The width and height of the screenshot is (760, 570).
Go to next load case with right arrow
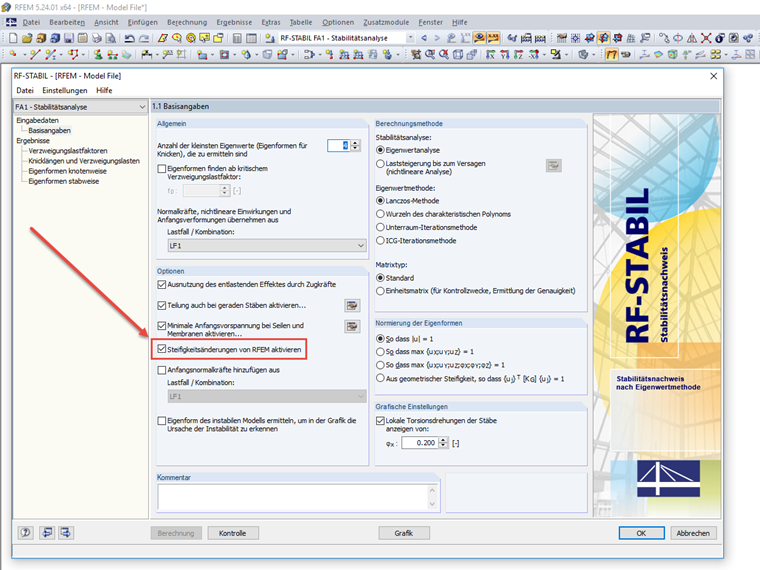click(437, 38)
